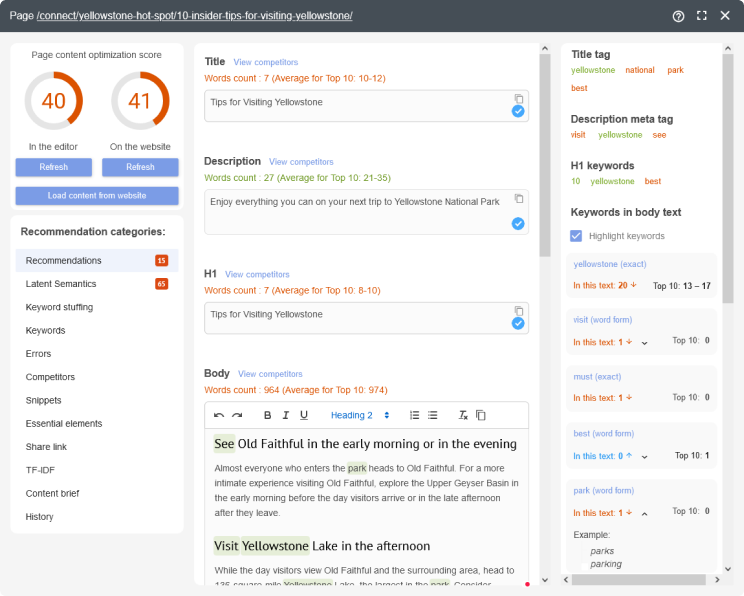Click the redo icon in body editor
This screenshot has width=744, height=596.
coord(237,415)
